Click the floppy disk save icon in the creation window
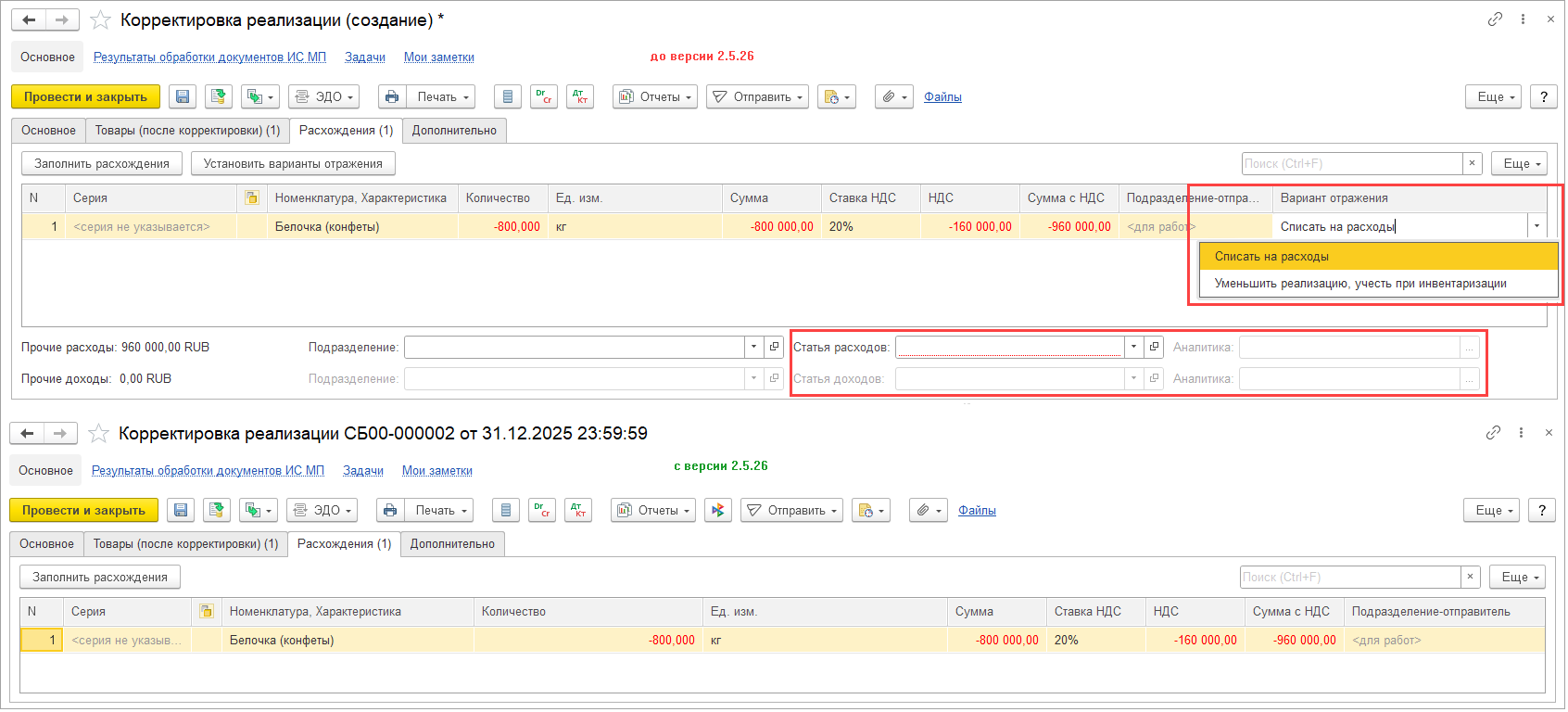The height and width of the screenshot is (712, 1568). click(x=183, y=97)
